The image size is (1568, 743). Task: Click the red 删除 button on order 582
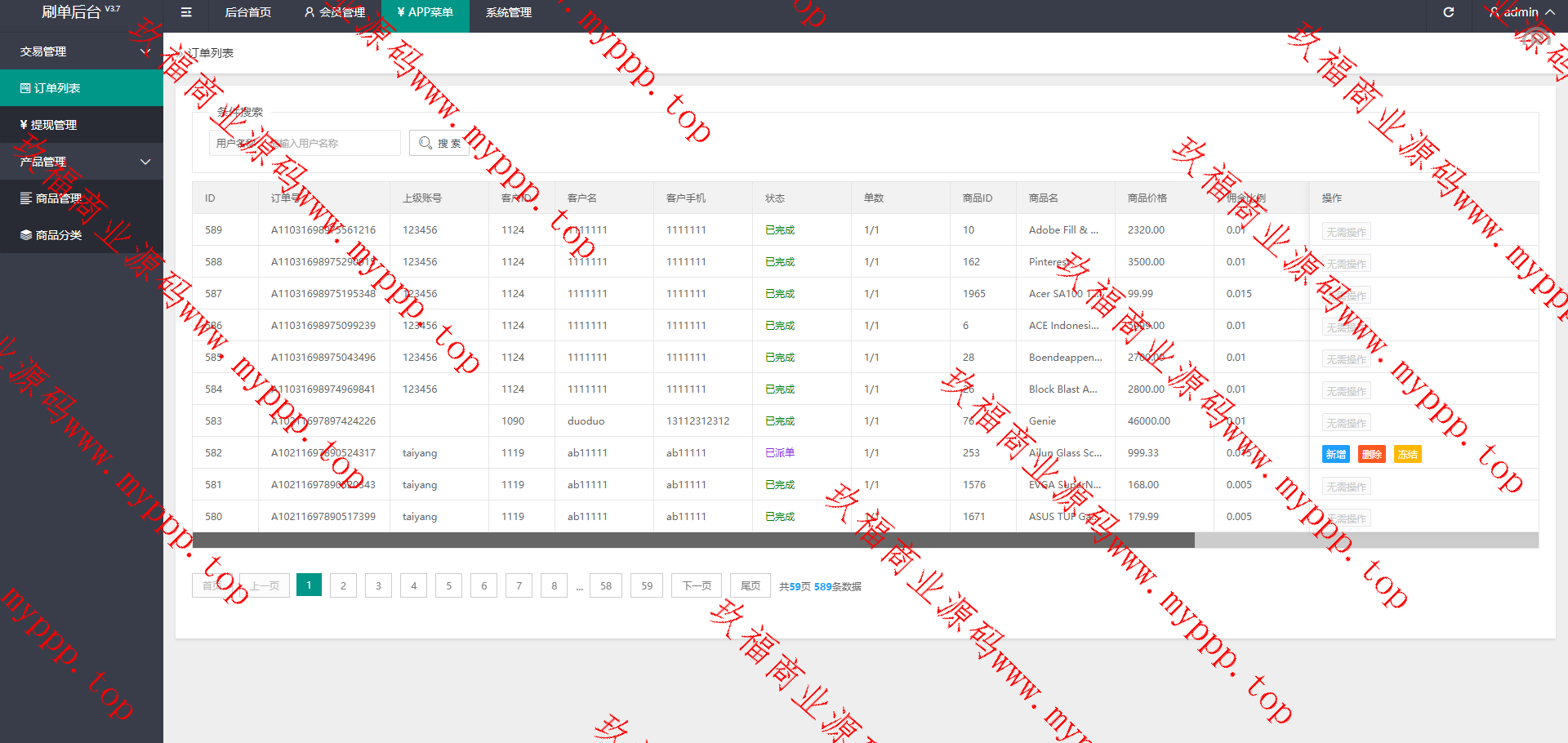click(x=1372, y=454)
